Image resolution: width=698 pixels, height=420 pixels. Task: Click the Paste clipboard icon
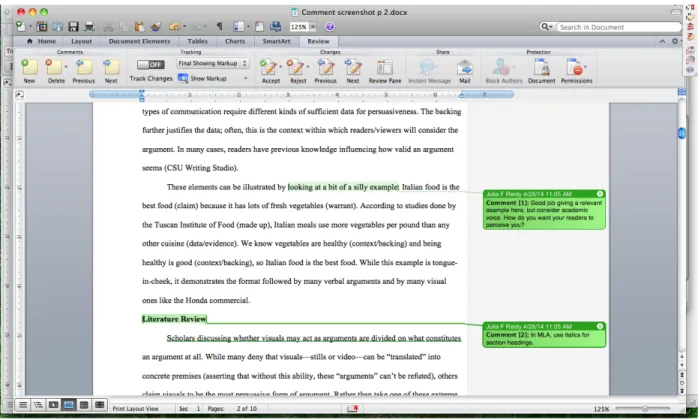(x=139, y=27)
